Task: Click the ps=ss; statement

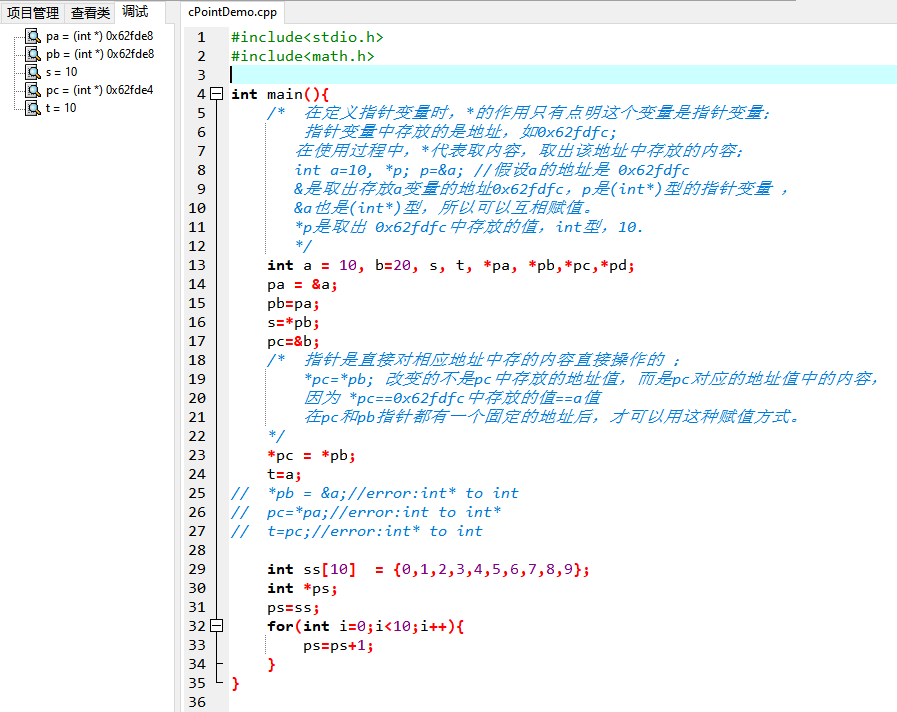Action: pos(293,607)
